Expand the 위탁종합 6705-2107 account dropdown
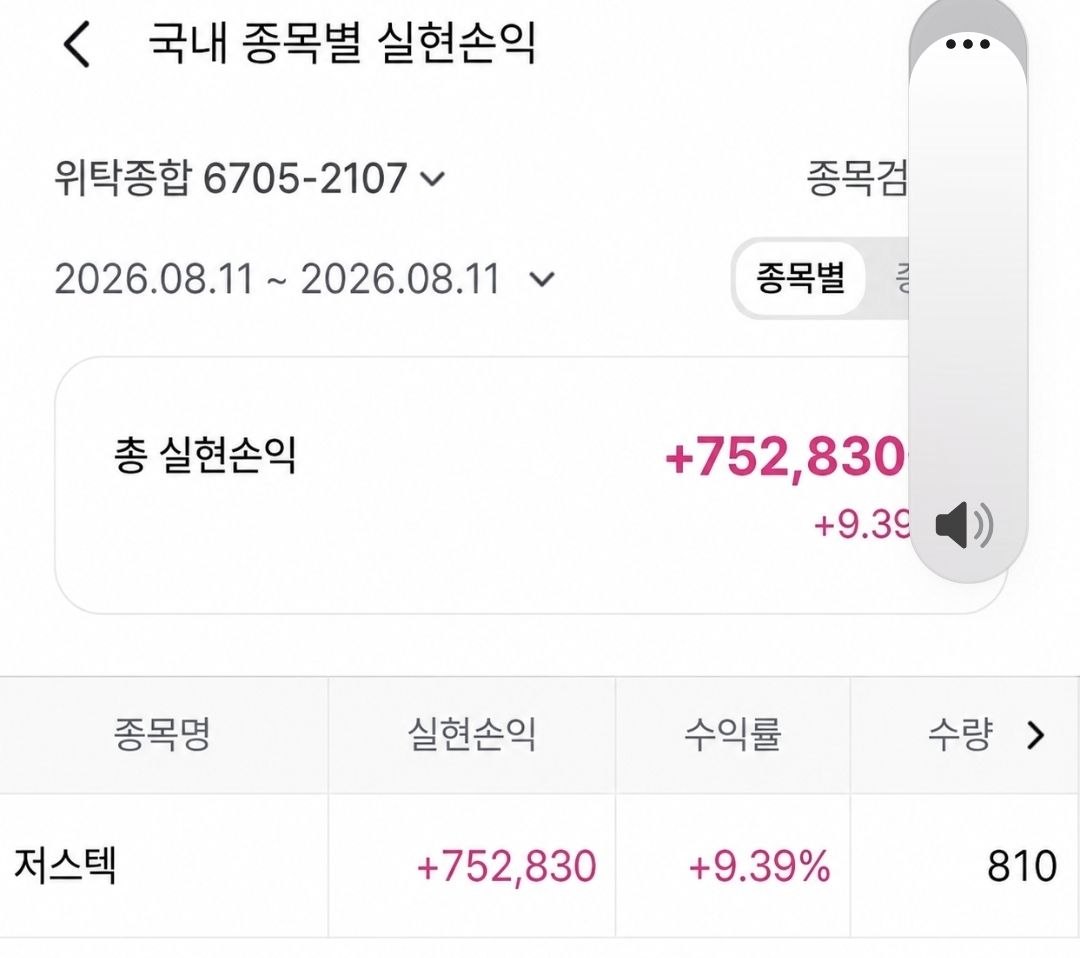Screen dimensions: 1080x958 tap(249, 178)
